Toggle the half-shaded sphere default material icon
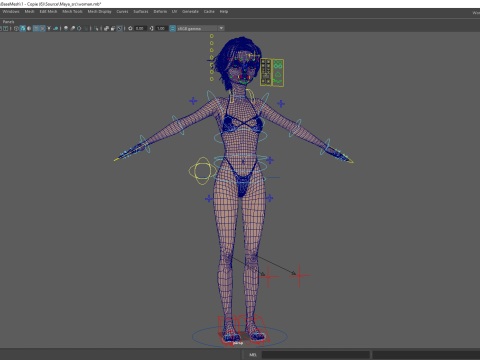 pyautogui.click(x=29, y=29)
